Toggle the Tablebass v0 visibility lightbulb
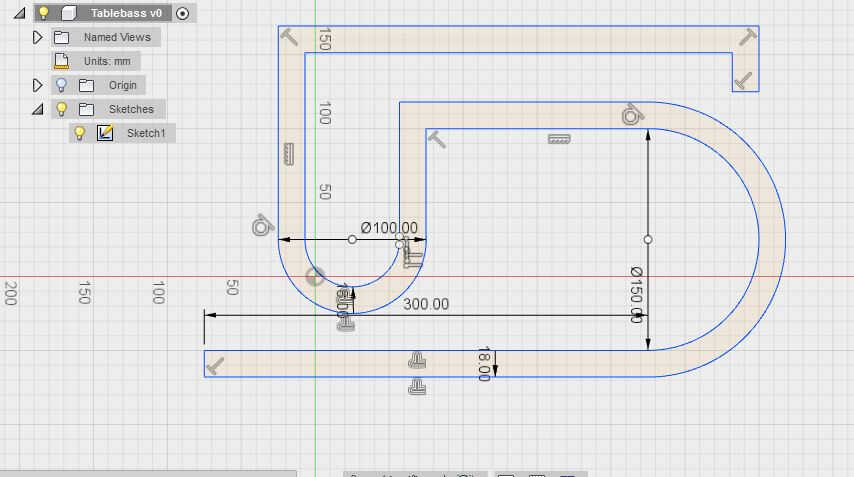 point(44,13)
